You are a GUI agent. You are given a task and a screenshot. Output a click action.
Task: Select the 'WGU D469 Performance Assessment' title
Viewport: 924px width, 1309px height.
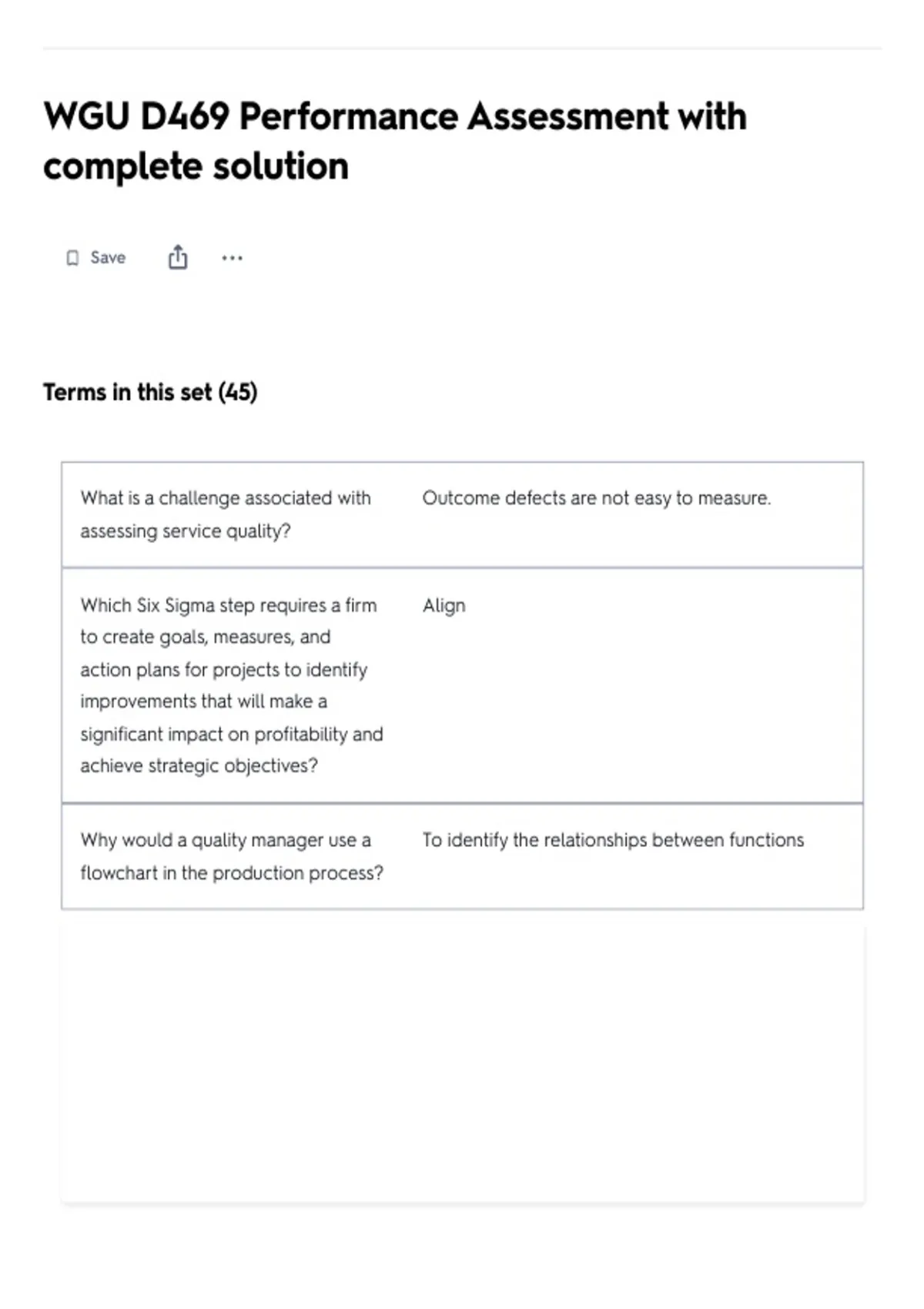point(395,117)
